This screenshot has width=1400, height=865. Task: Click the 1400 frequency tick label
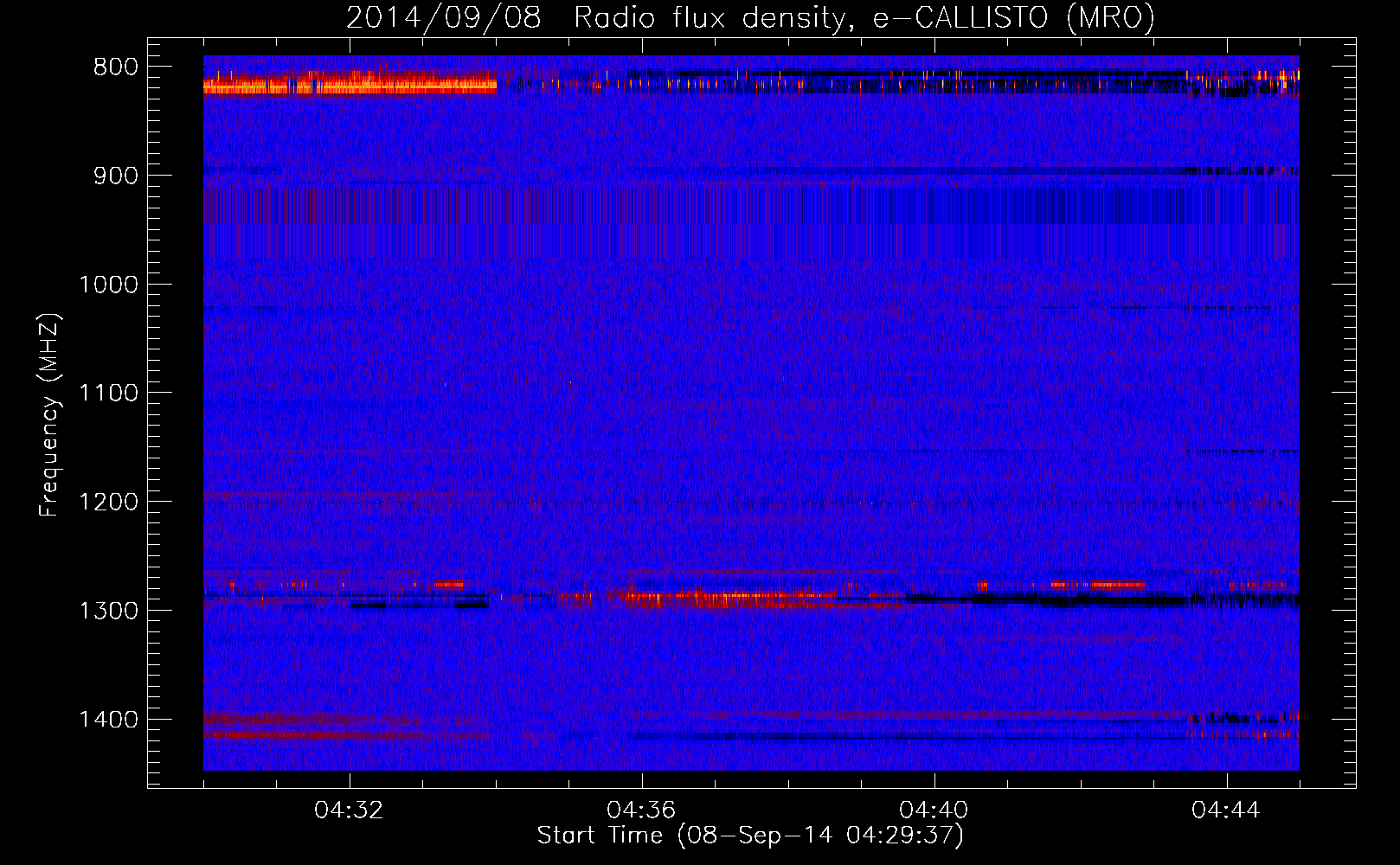[x=108, y=720]
